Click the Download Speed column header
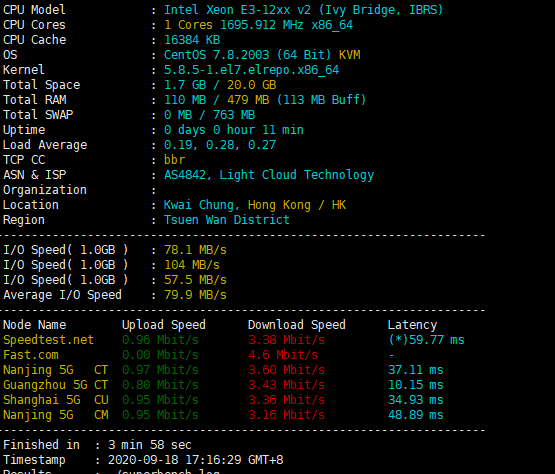 click(x=297, y=325)
